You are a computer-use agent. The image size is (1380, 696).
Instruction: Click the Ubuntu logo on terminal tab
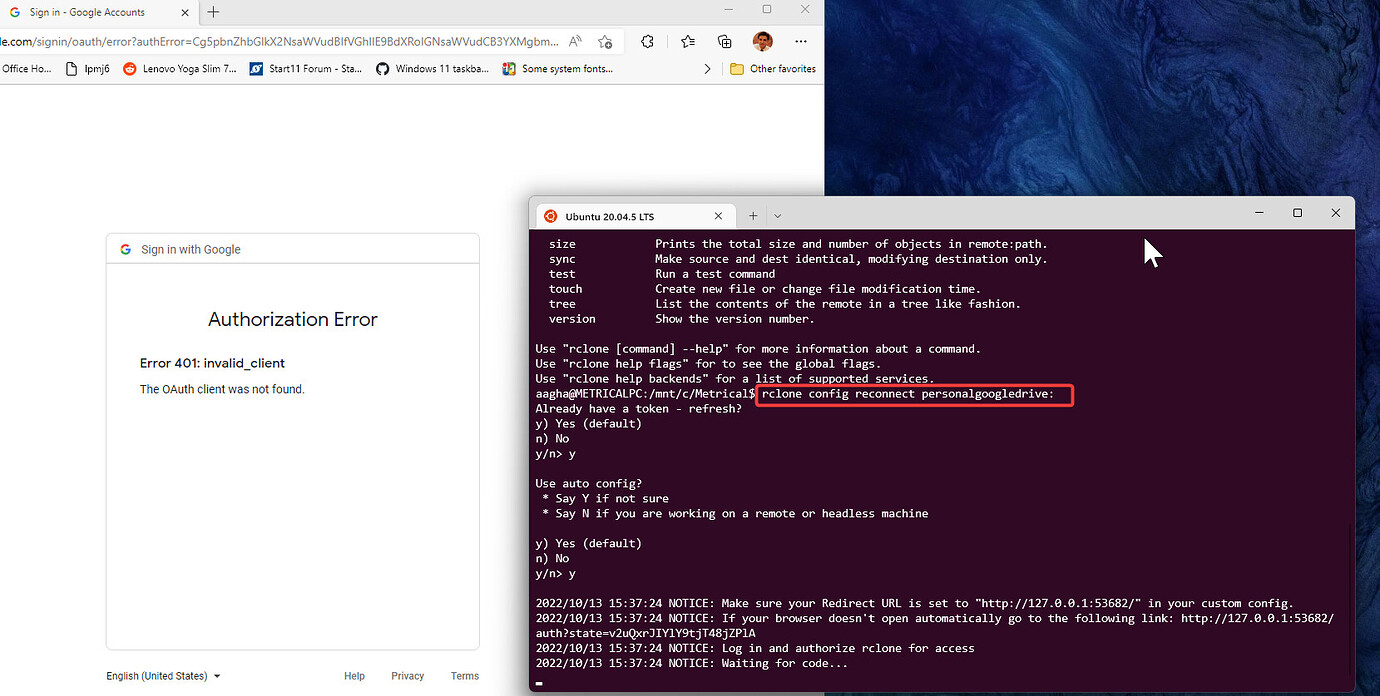coord(550,215)
